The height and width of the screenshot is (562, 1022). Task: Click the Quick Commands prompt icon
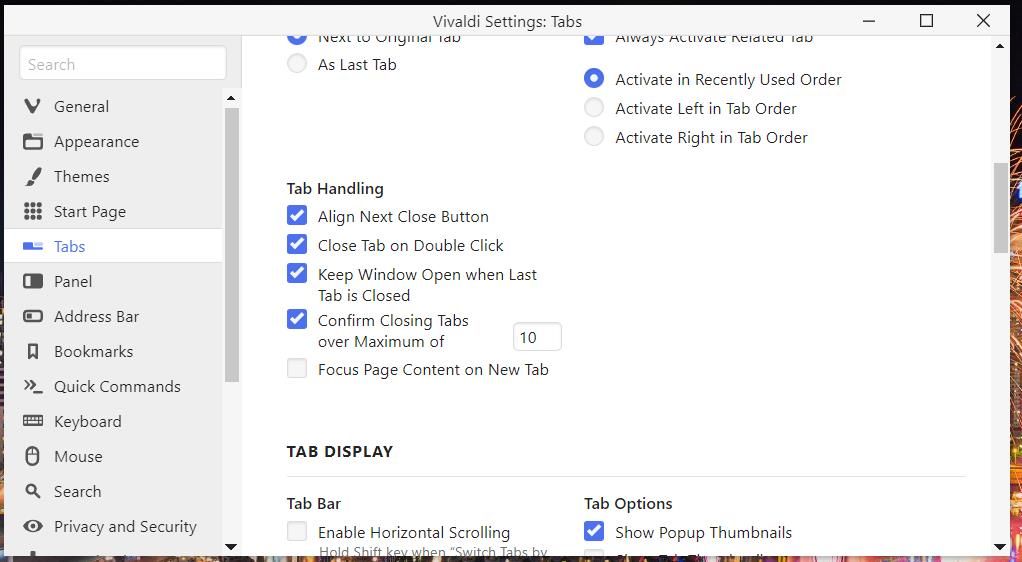point(33,386)
